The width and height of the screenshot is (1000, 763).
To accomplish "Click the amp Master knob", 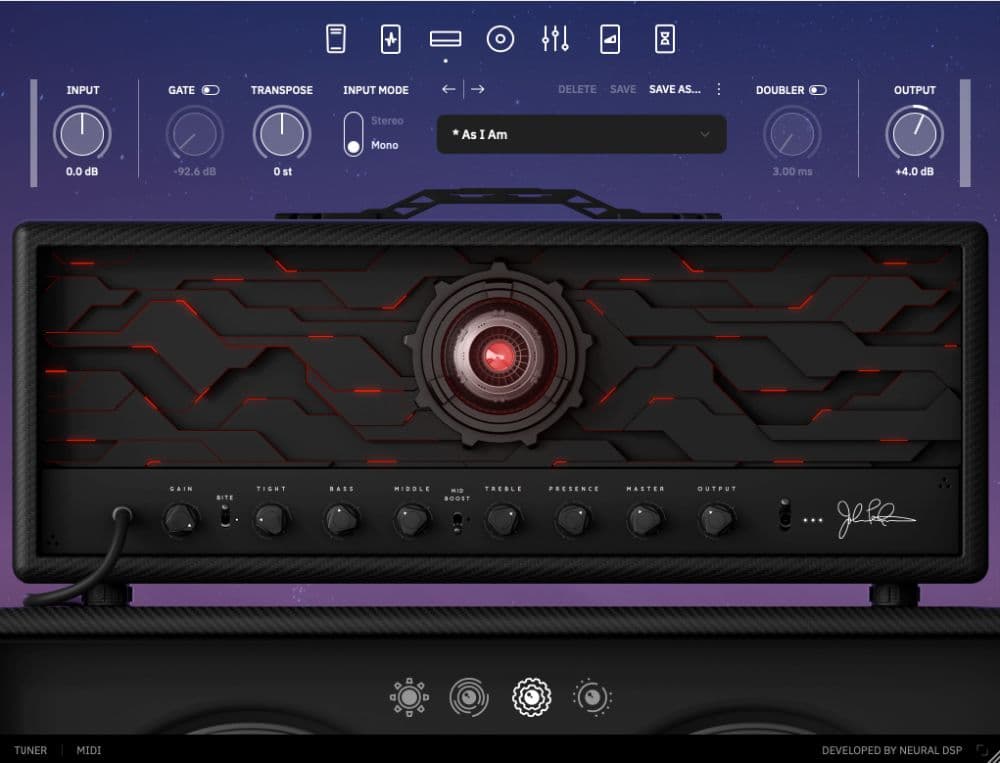I will coord(645,519).
